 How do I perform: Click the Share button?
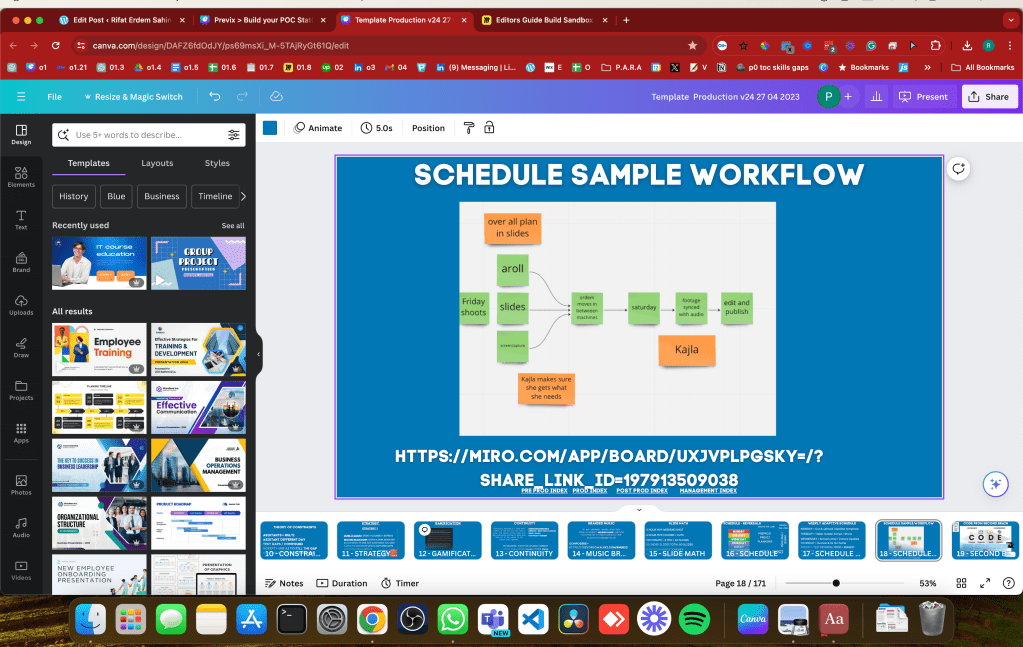point(989,97)
